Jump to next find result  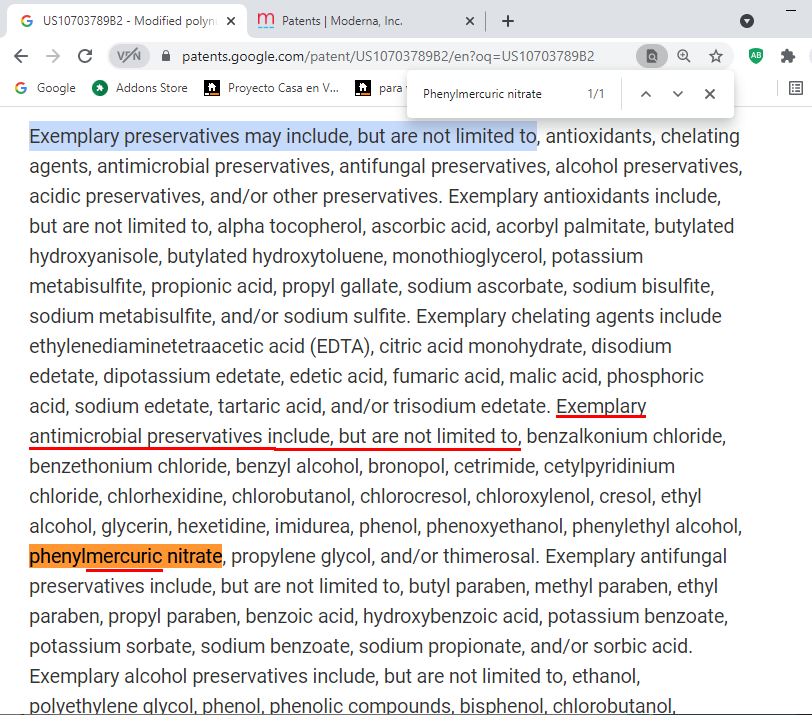[x=678, y=94]
